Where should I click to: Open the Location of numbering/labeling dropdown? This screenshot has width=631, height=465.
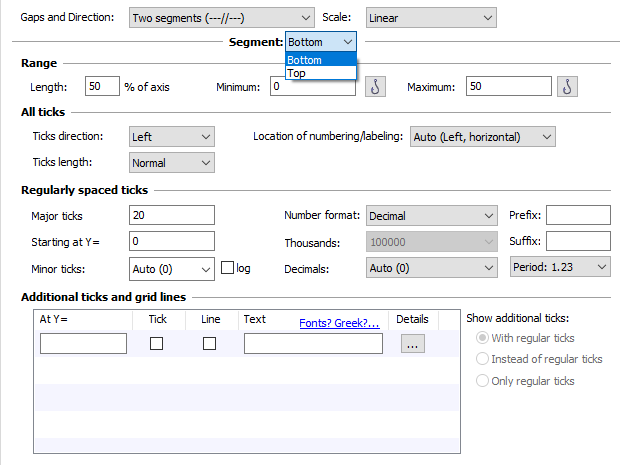click(x=482, y=136)
